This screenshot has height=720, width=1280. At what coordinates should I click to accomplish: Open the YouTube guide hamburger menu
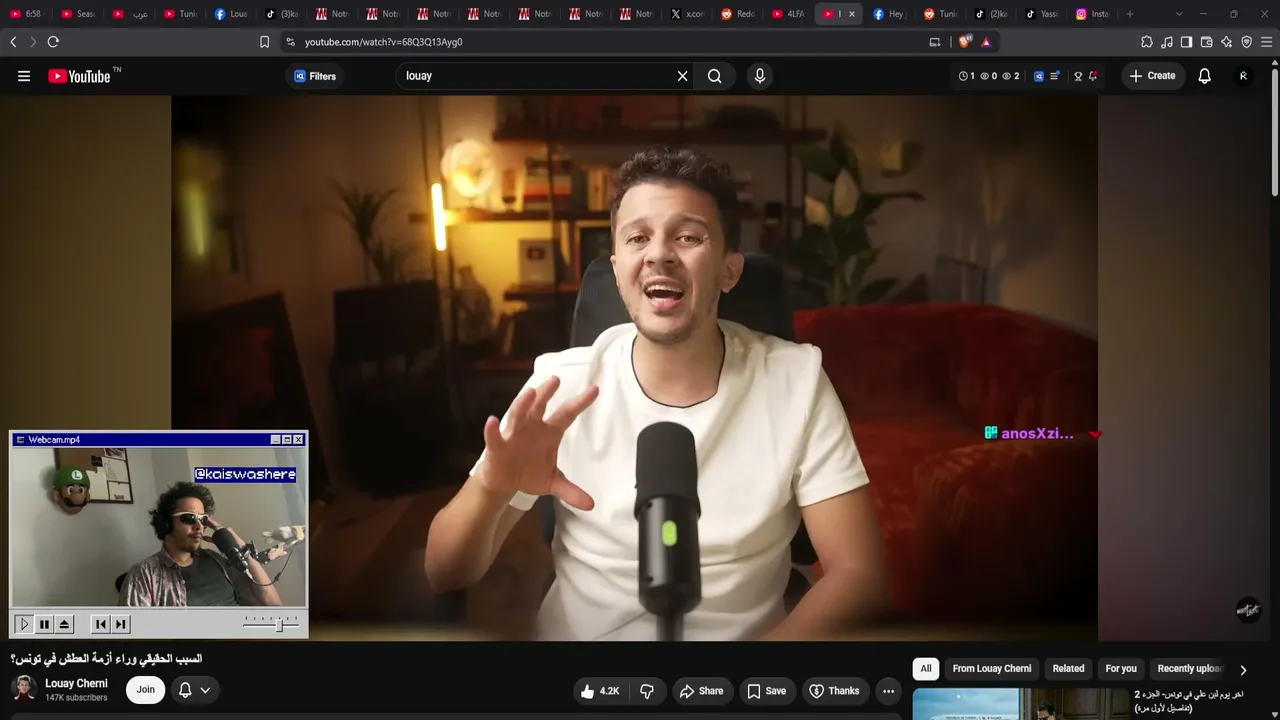tap(24, 76)
